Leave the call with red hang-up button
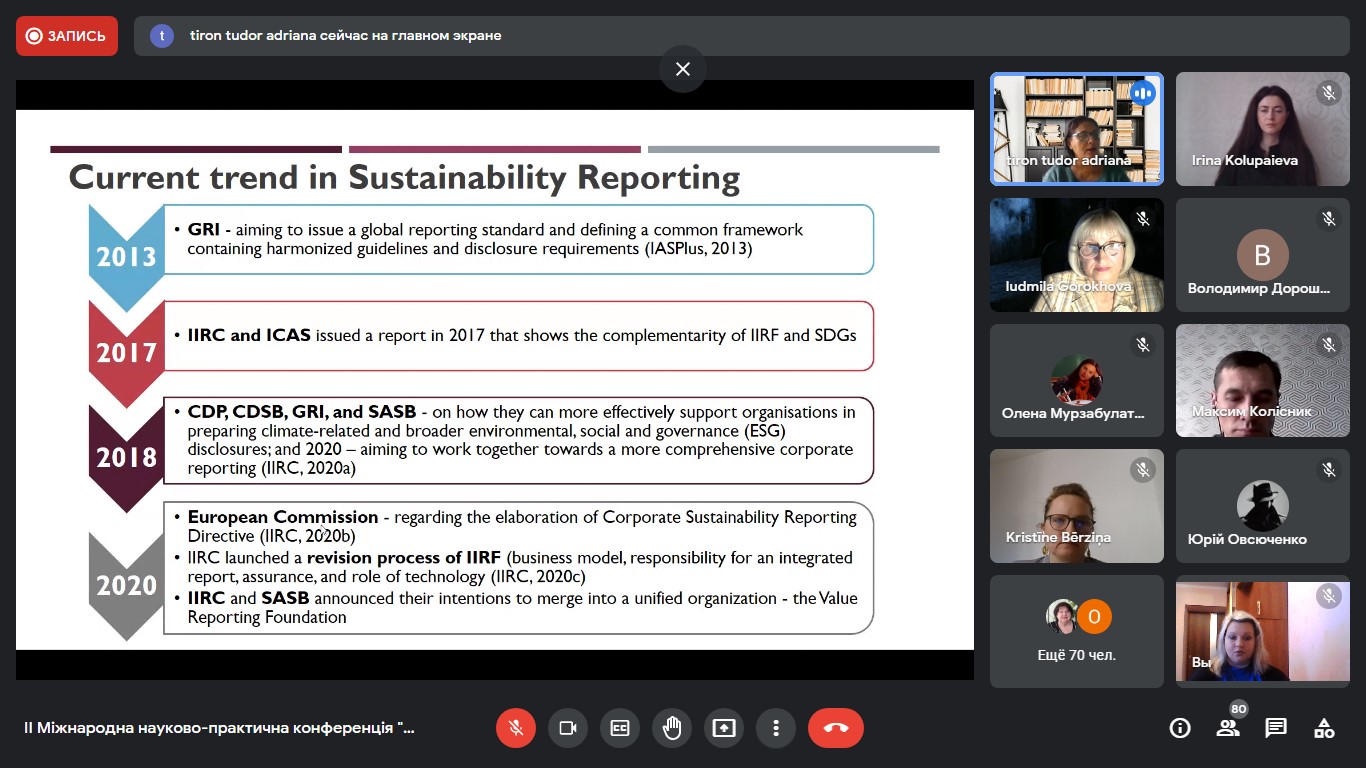Image resolution: width=1366 pixels, height=768 pixels. pos(836,728)
